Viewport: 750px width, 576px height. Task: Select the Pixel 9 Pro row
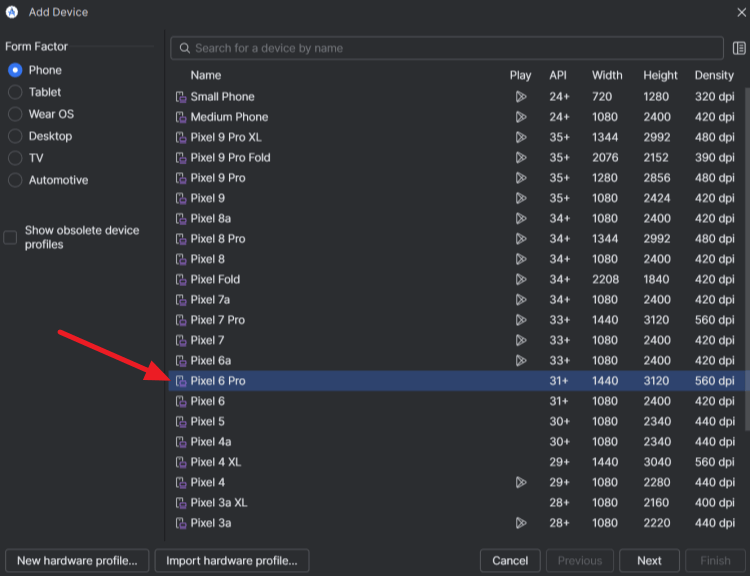457,178
